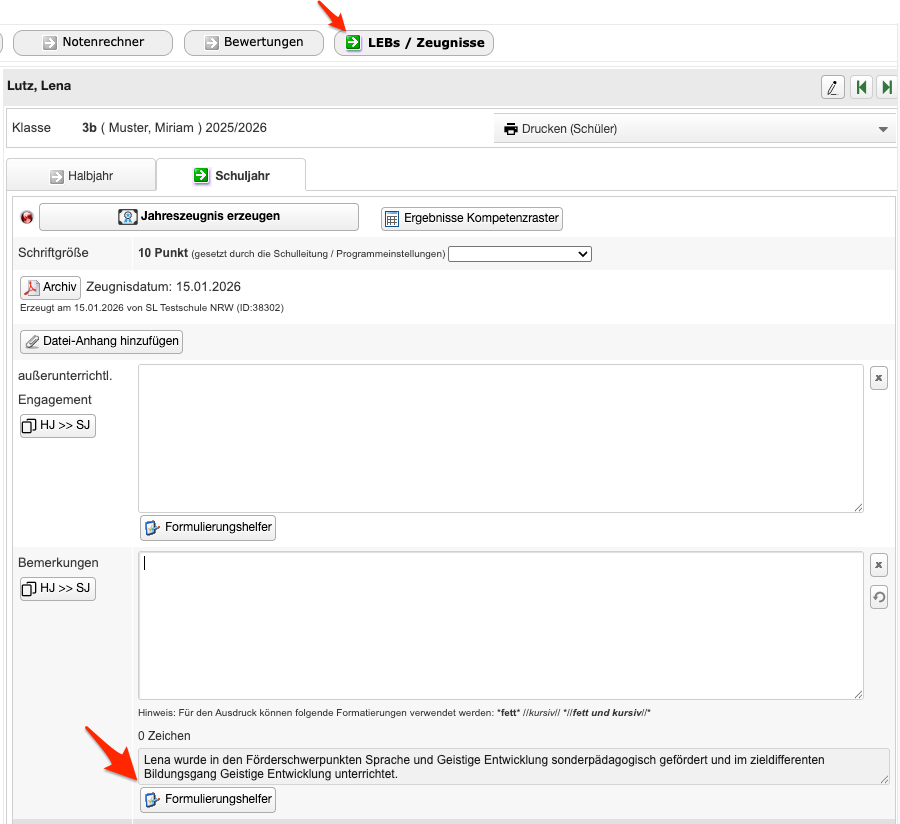
Task: Open the PDF Archiv button
Action: pos(50,287)
